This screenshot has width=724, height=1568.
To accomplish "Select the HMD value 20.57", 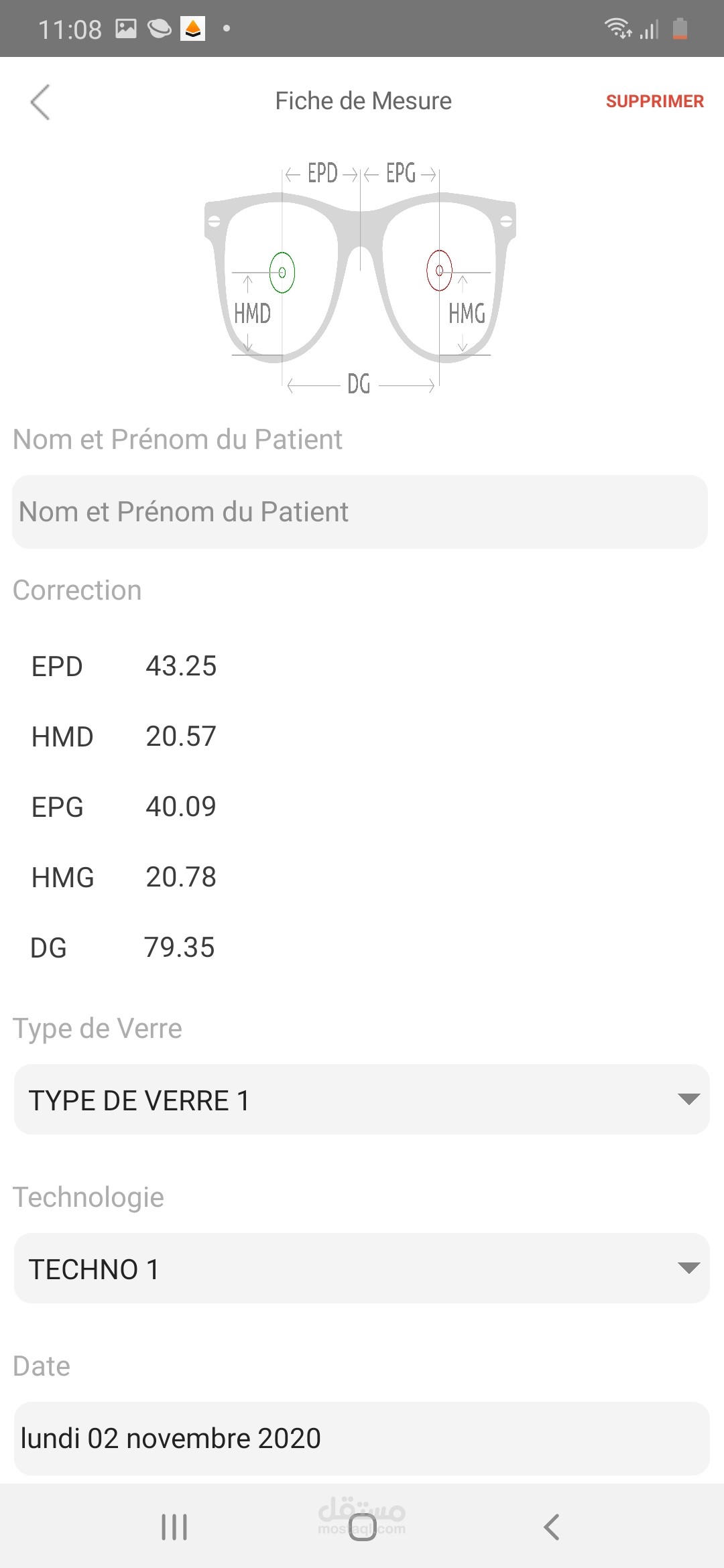I will point(181,736).
